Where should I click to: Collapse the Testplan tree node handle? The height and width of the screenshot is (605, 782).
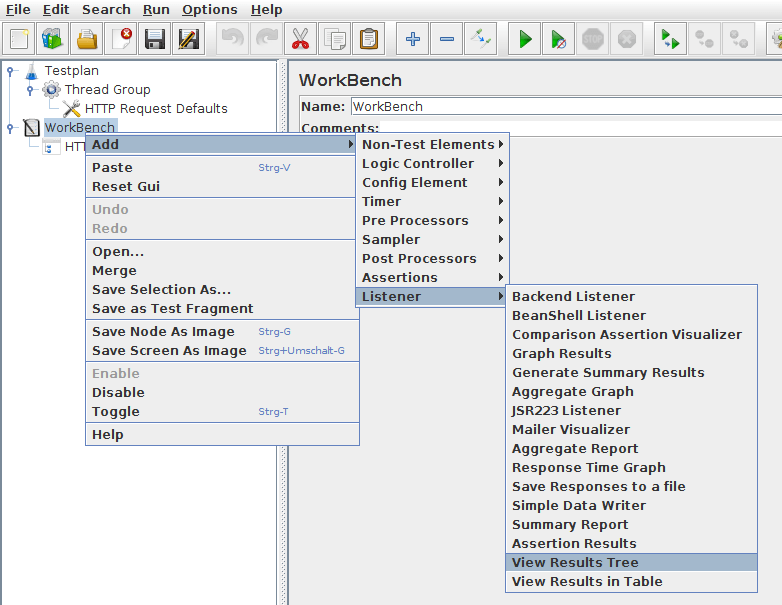click(11, 71)
